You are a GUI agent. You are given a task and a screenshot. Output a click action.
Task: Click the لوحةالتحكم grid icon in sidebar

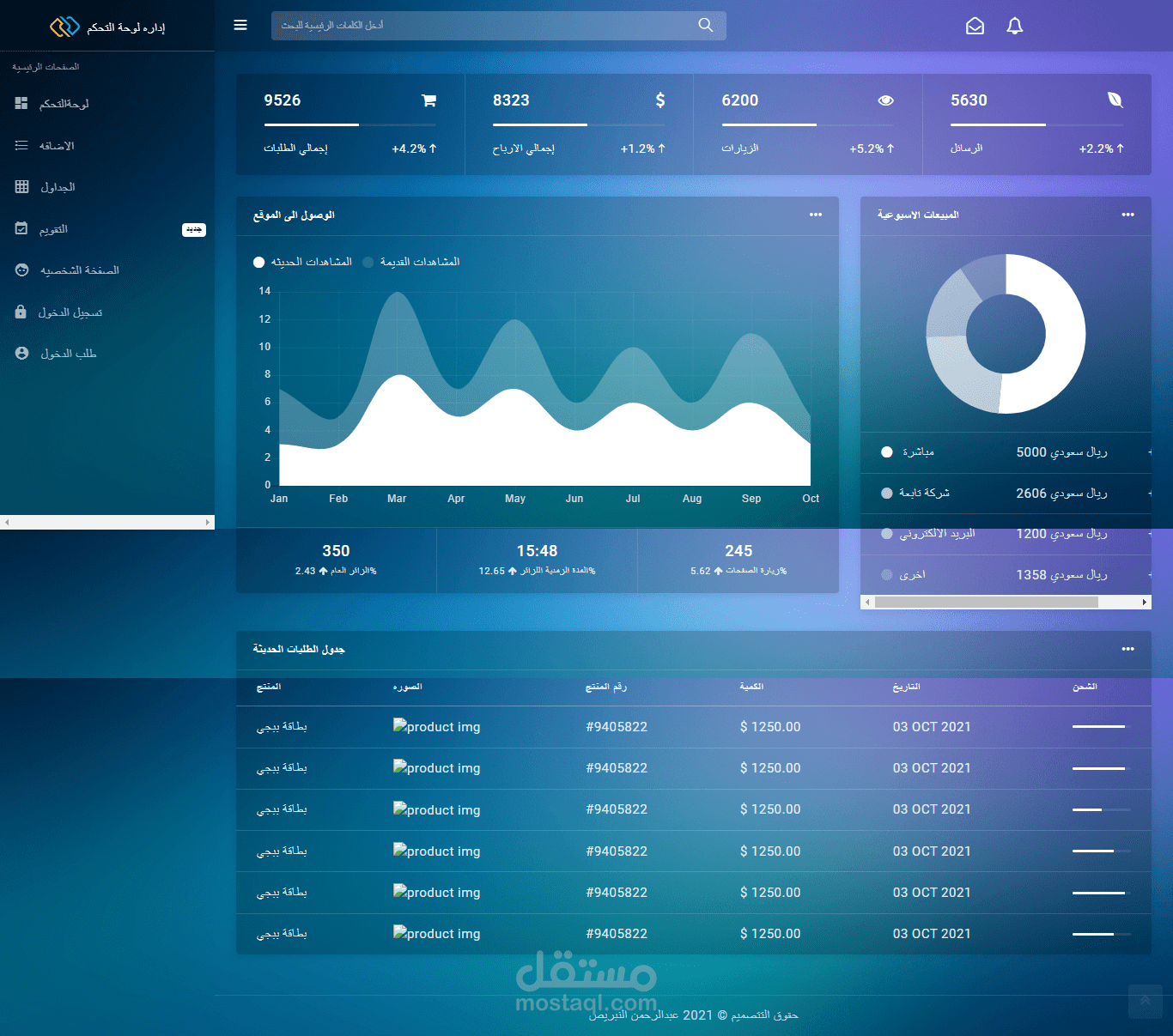[21, 104]
